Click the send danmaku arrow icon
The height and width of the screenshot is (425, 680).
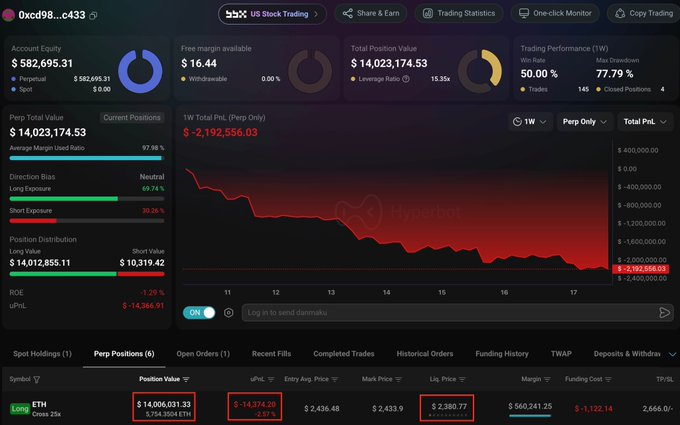[x=664, y=313]
